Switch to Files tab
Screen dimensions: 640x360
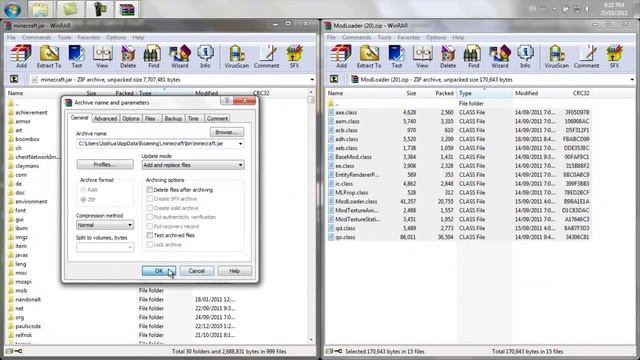(150, 118)
